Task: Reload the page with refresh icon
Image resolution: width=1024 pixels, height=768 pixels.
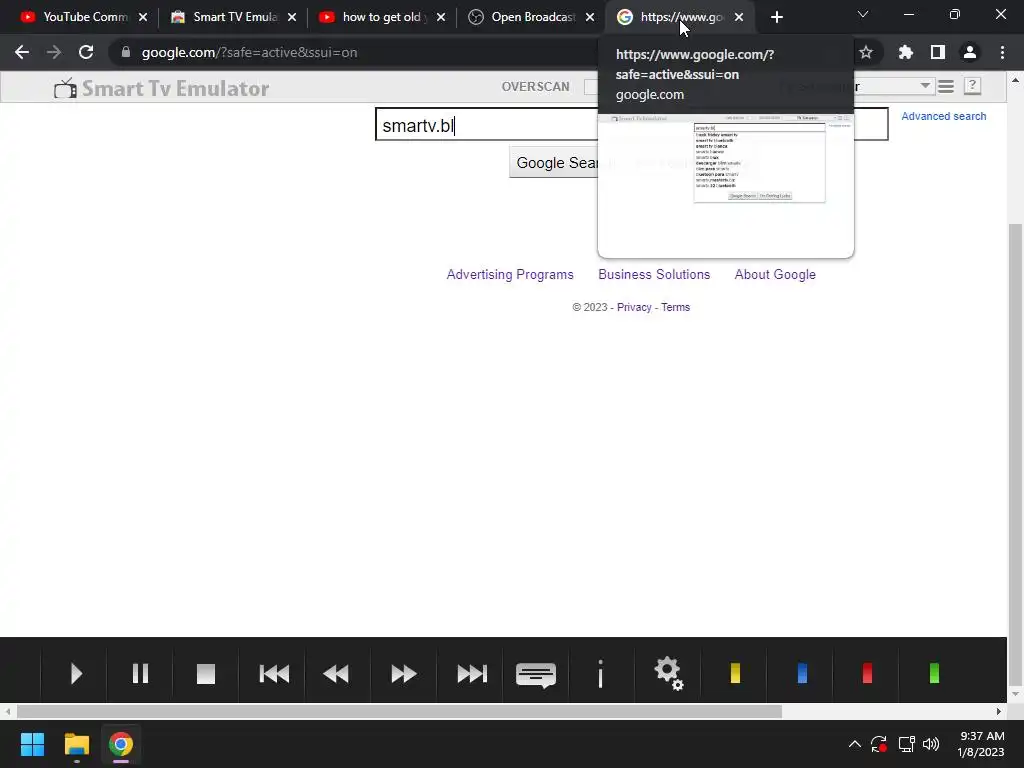Action: [x=86, y=52]
